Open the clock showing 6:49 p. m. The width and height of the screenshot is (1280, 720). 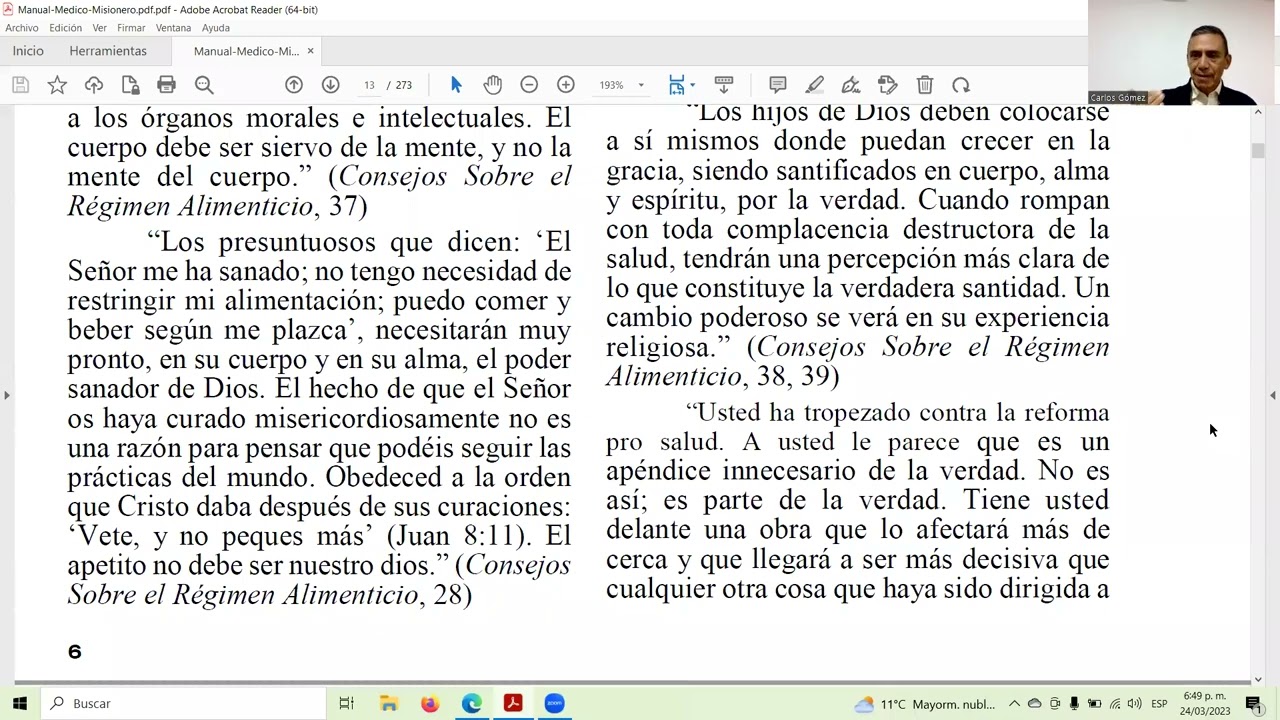(1205, 704)
